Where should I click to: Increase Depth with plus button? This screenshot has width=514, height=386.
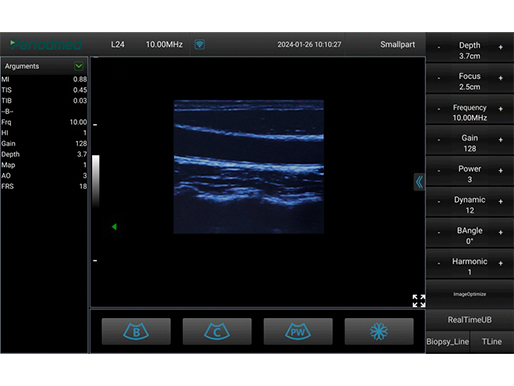coord(500,47)
